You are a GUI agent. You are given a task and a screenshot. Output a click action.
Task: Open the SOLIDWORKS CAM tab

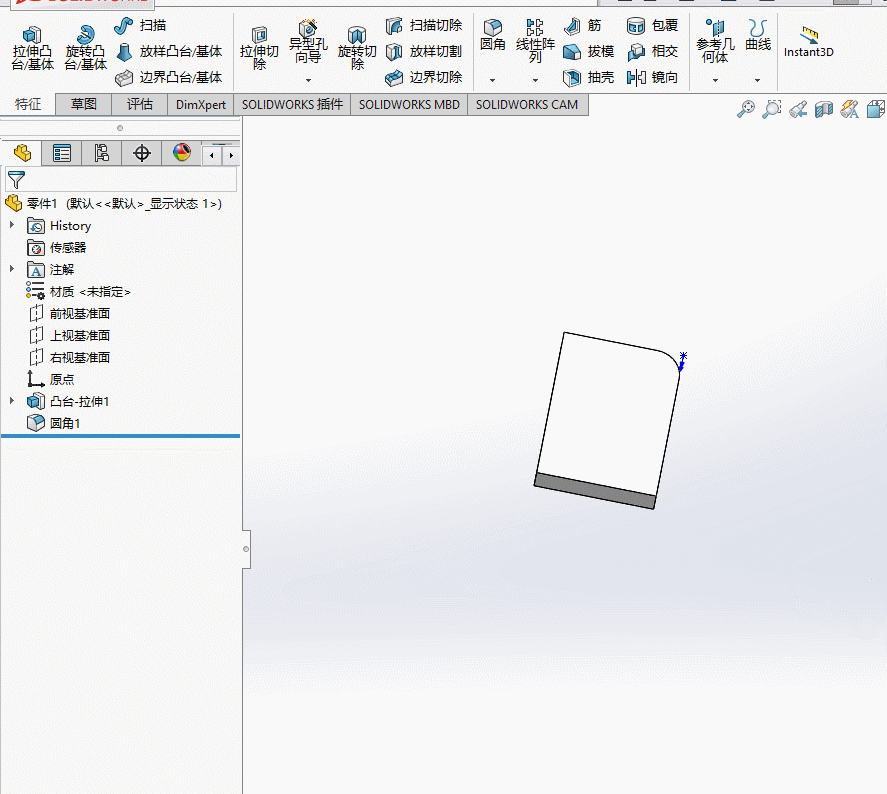(x=527, y=105)
